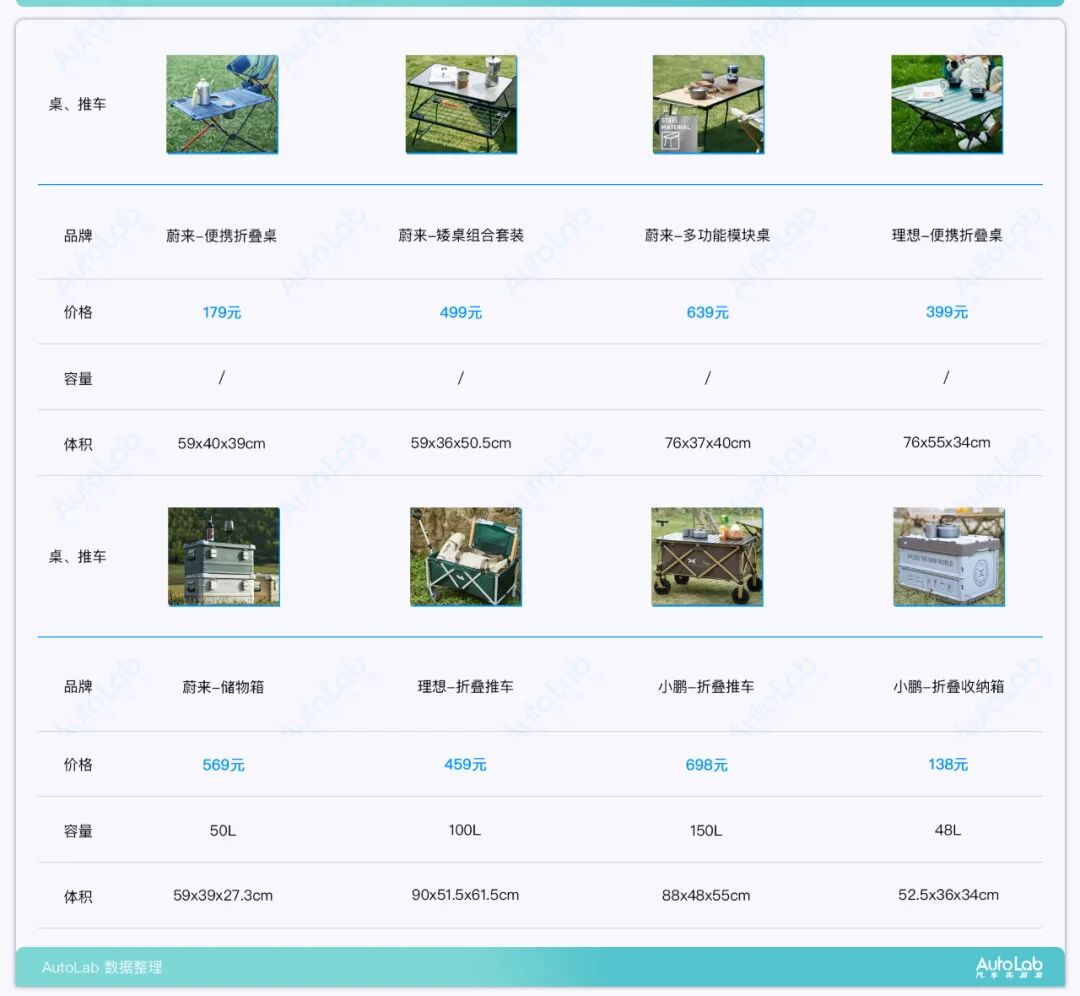Viewport: 1080px width, 996px height.
Task: Select the brand name 理想-折叠推车
Action: [466, 687]
